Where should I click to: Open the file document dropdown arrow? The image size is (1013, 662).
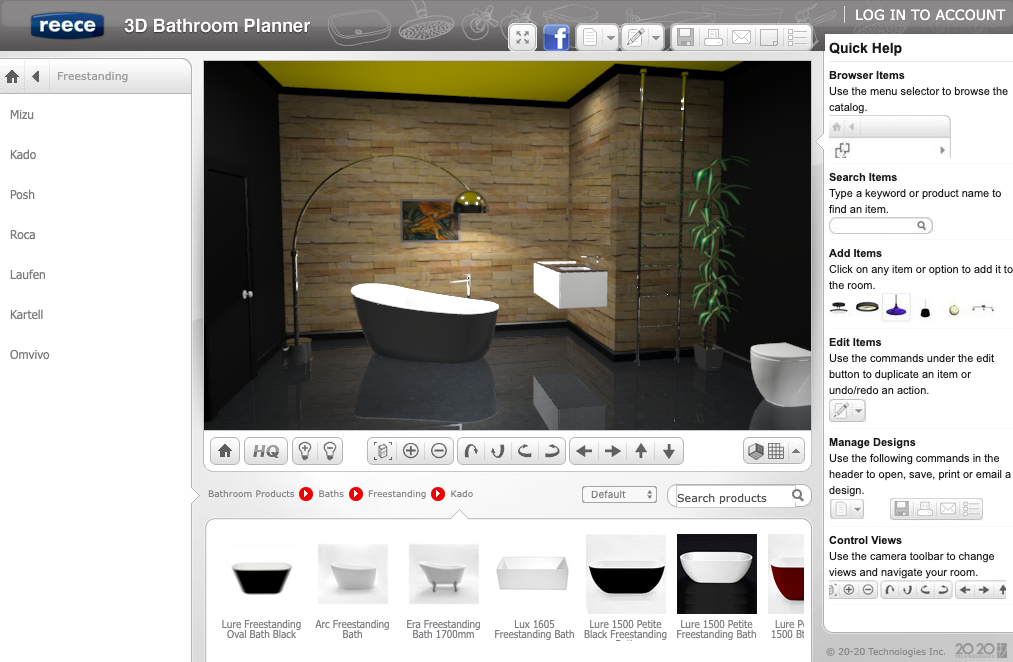click(x=610, y=38)
